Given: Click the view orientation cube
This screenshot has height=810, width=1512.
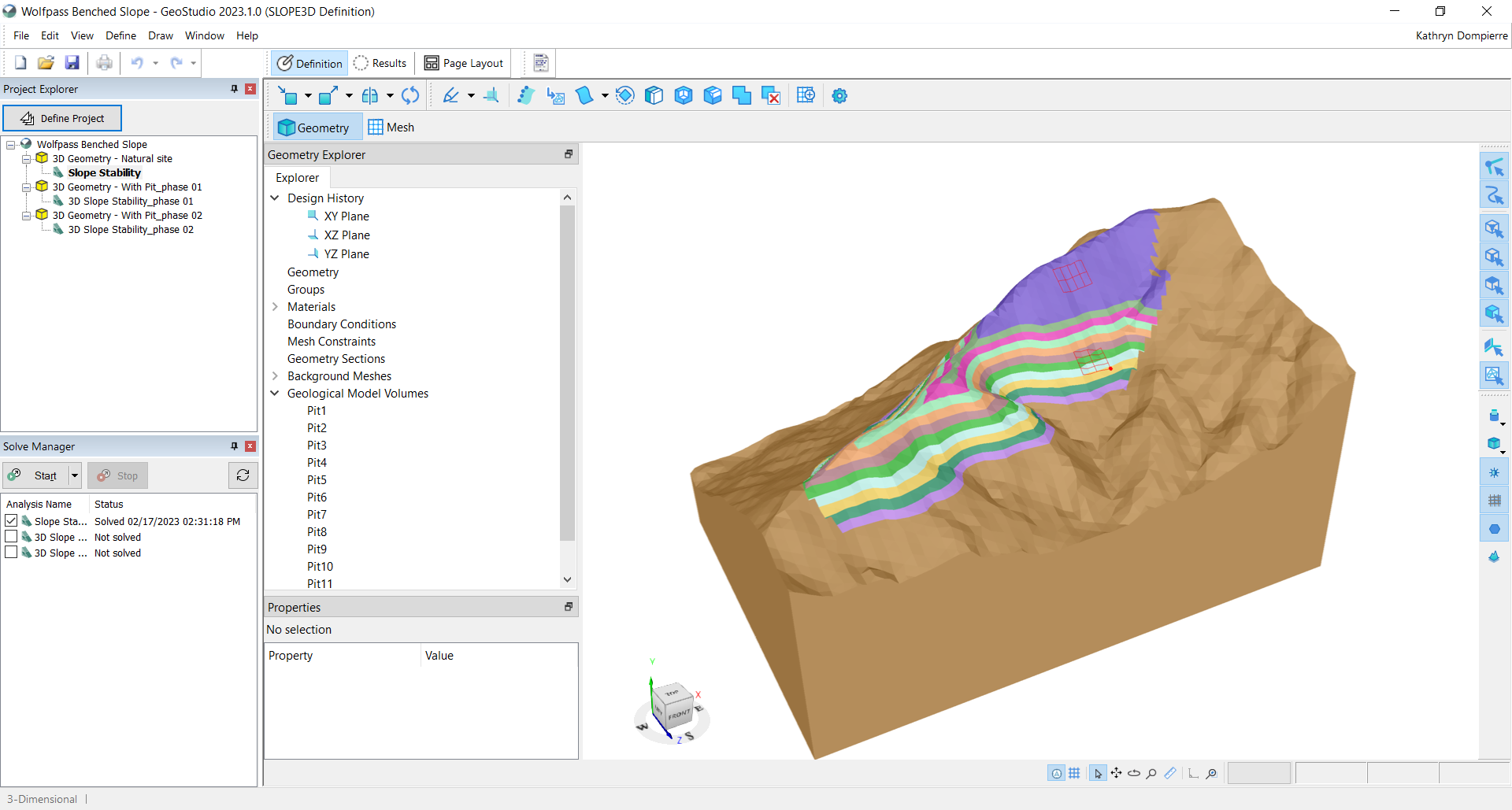Looking at the screenshot, I should click(x=673, y=706).
